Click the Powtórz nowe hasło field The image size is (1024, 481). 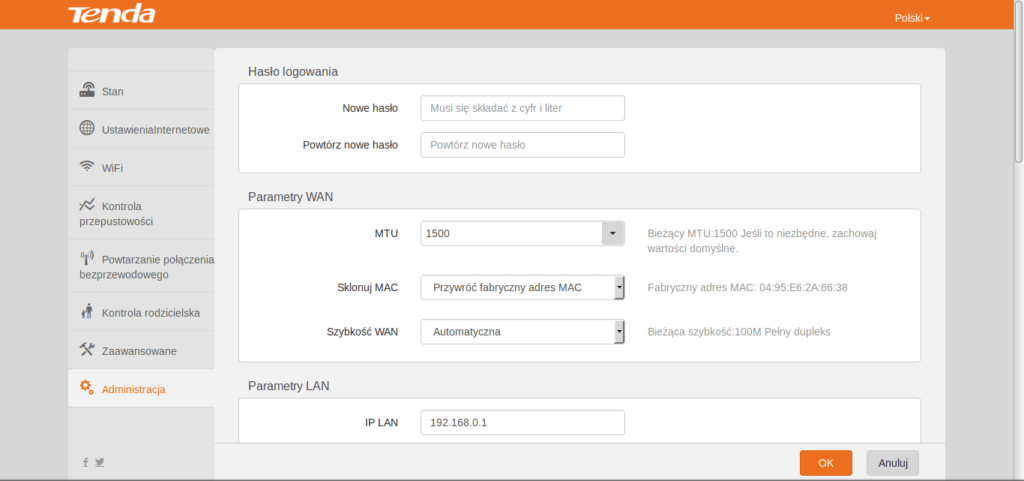522,145
